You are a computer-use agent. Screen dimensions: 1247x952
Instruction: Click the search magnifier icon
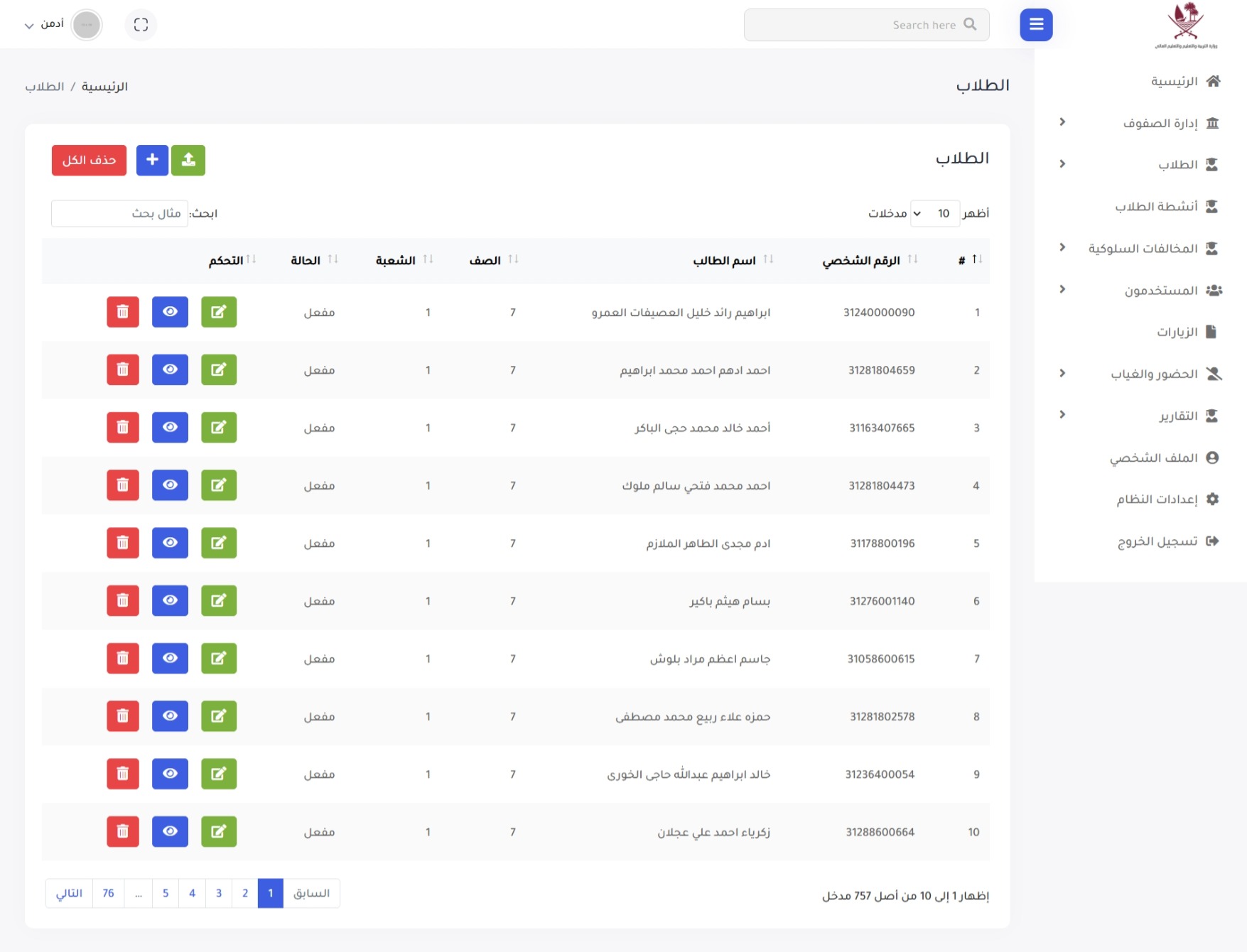click(x=970, y=24)
